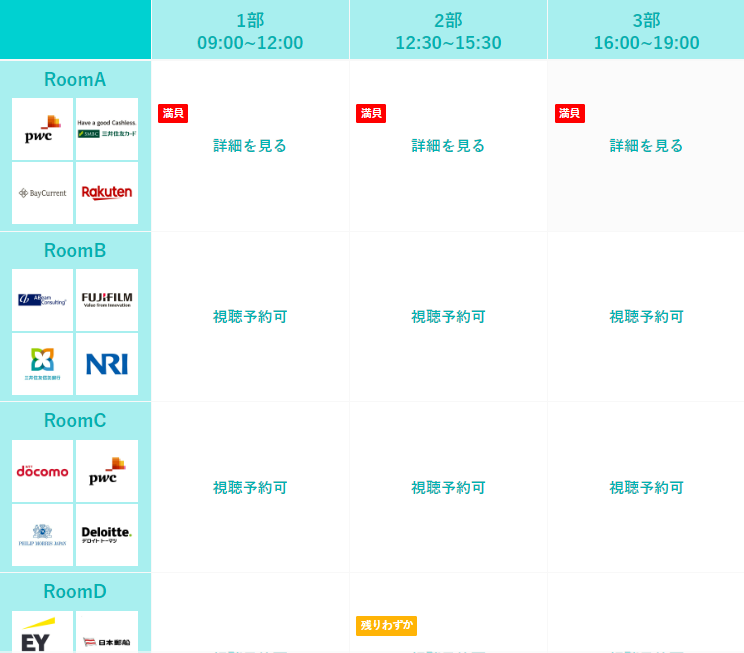Click the Deloitte logo

[x=107, y=535]
